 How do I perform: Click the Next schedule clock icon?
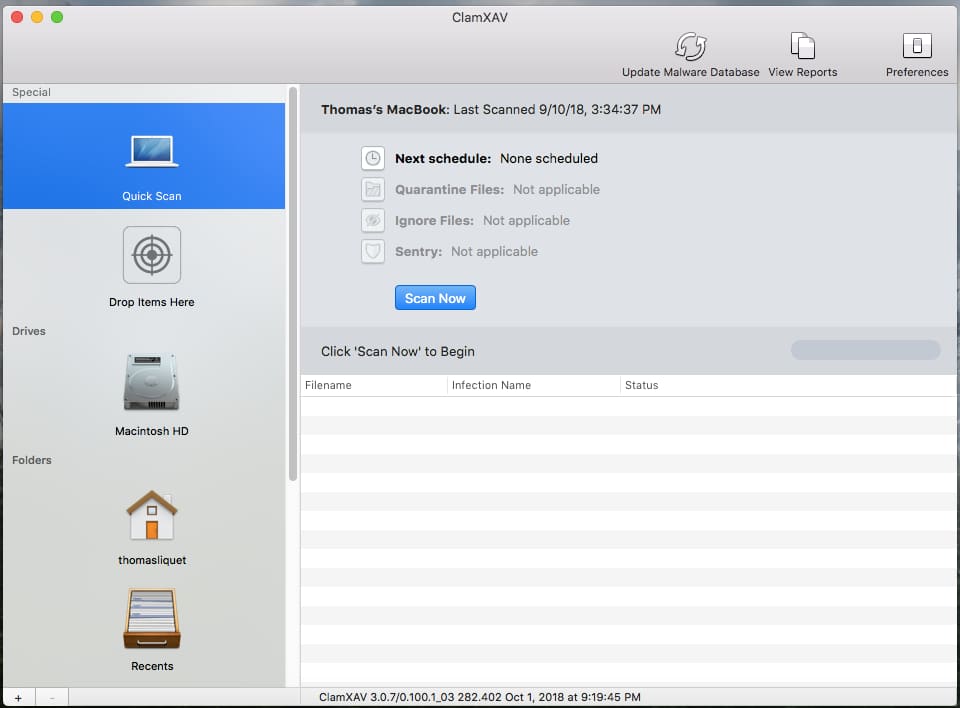(x=373, y=159)
